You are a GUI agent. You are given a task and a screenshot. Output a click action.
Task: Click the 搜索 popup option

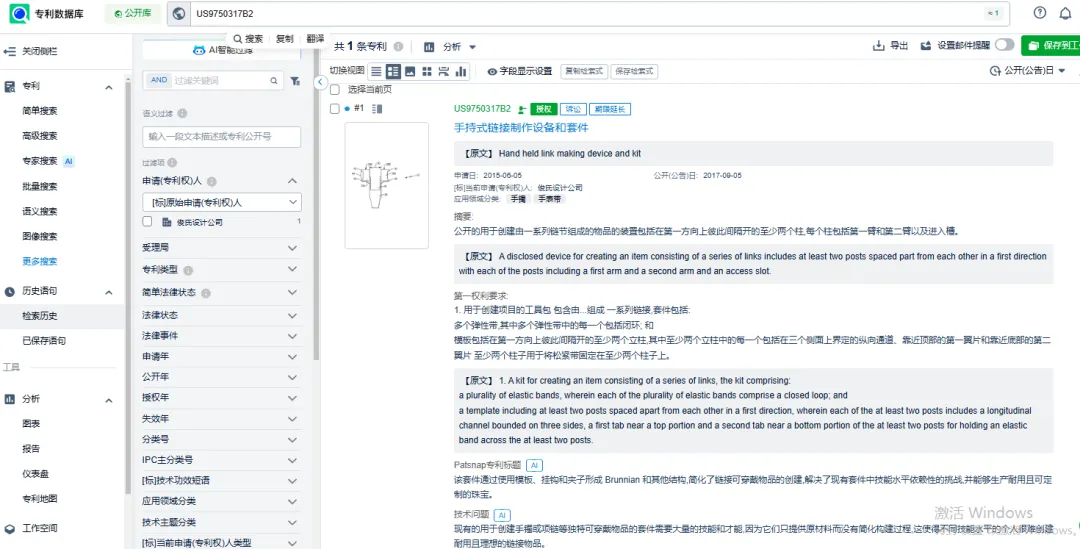(x=248, y=39)
